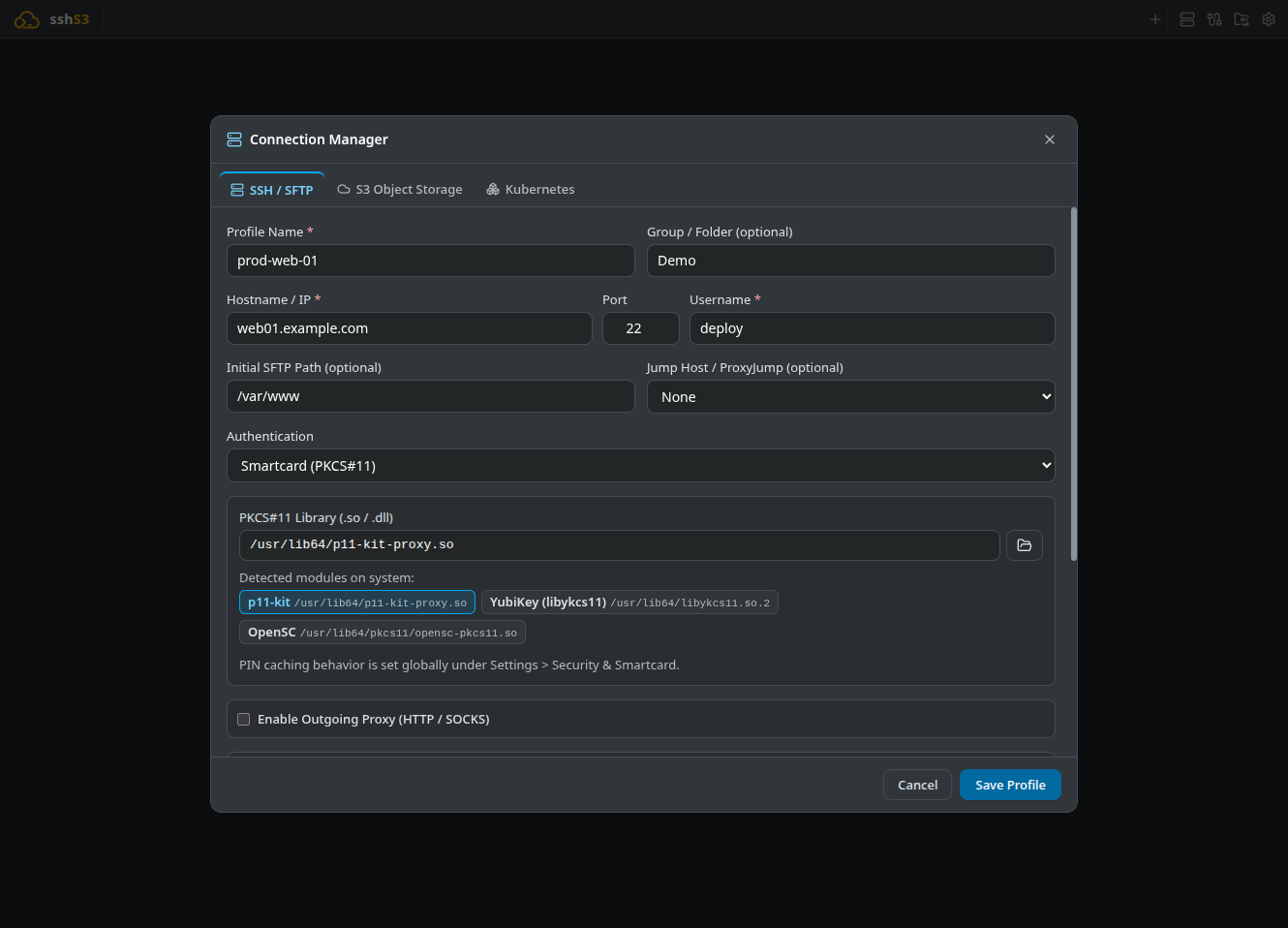Screen dimensions: 1288x928
Task: Click the Group / Folder field Demo
Action: pos(851,261)
